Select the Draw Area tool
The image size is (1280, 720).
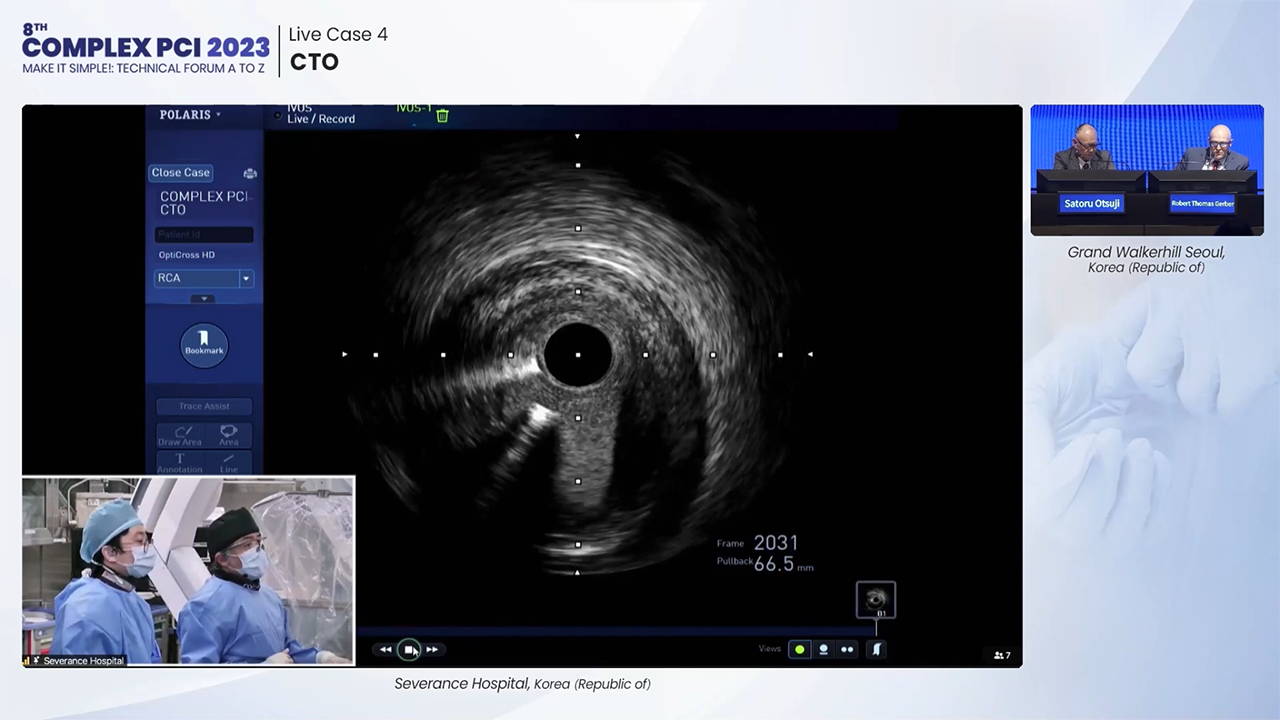pos(180,435)
